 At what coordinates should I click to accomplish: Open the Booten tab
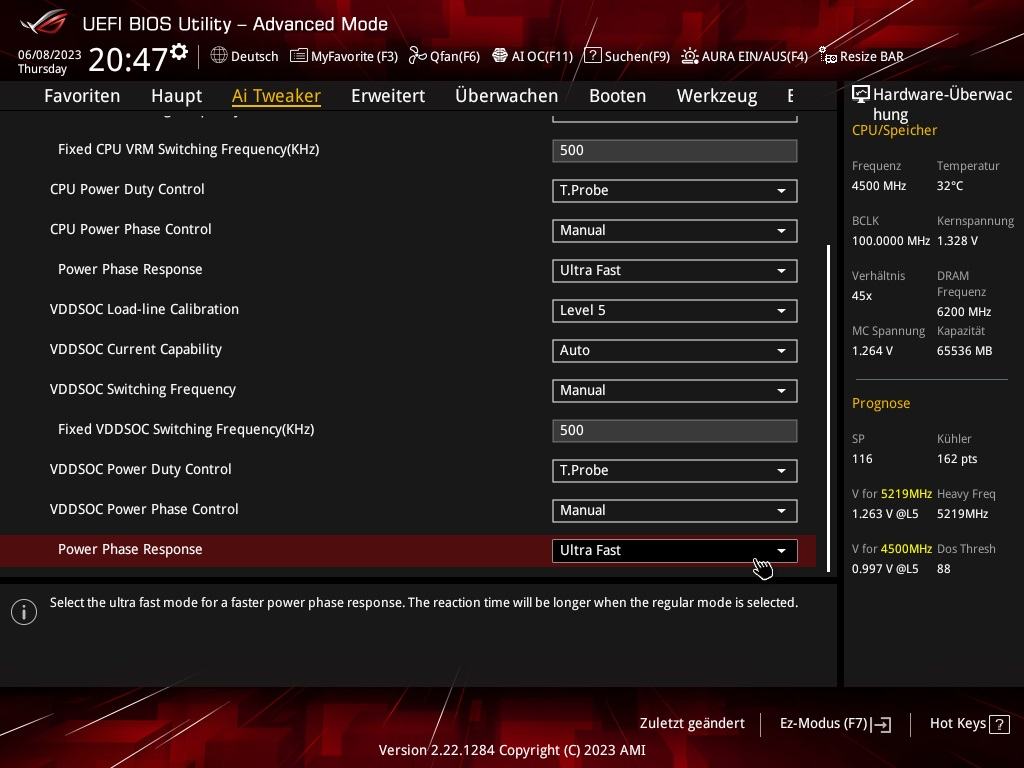617,96
